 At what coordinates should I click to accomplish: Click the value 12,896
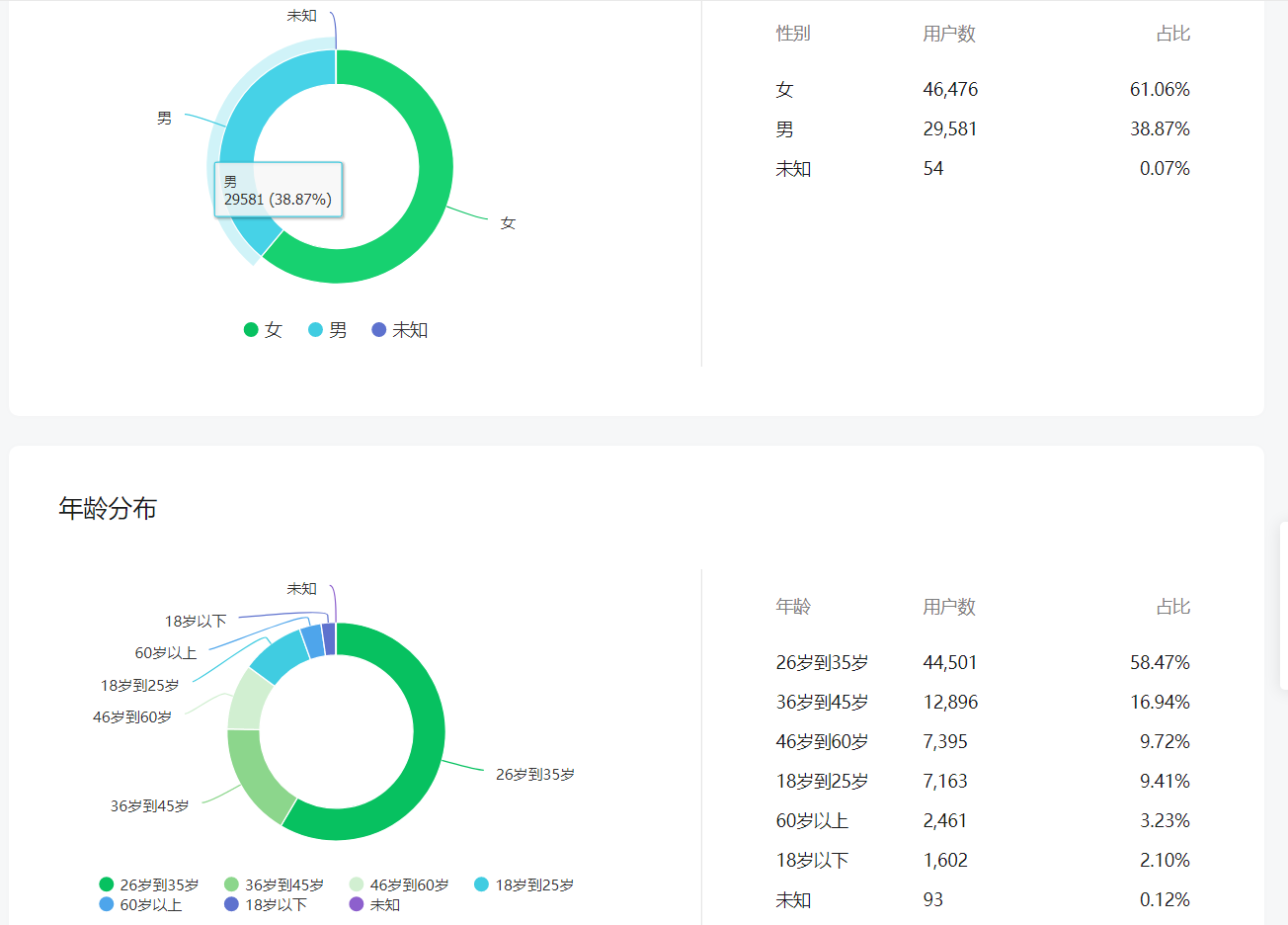coord(950,703)
